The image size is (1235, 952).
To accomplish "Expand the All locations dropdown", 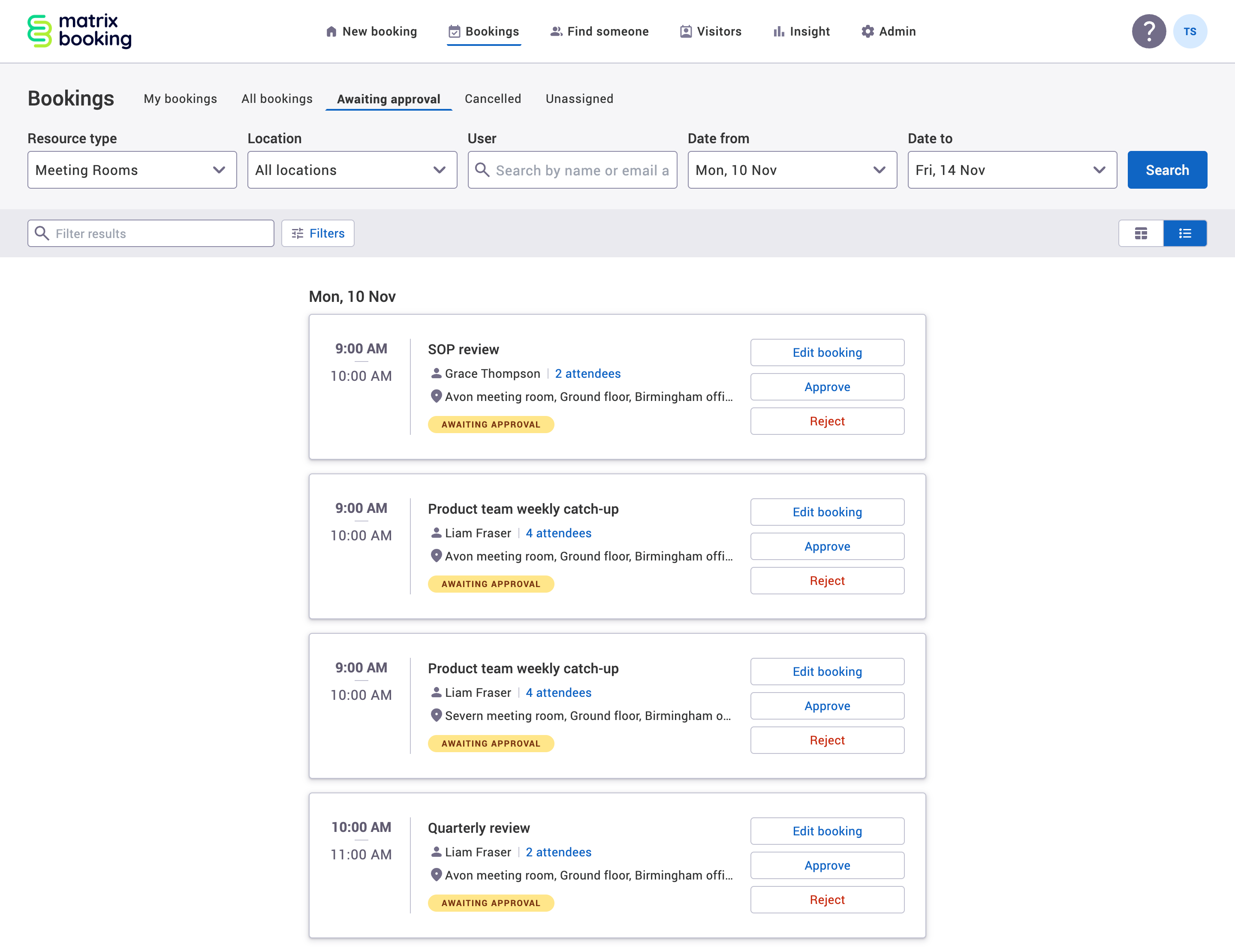I will (x=352, y=169).
